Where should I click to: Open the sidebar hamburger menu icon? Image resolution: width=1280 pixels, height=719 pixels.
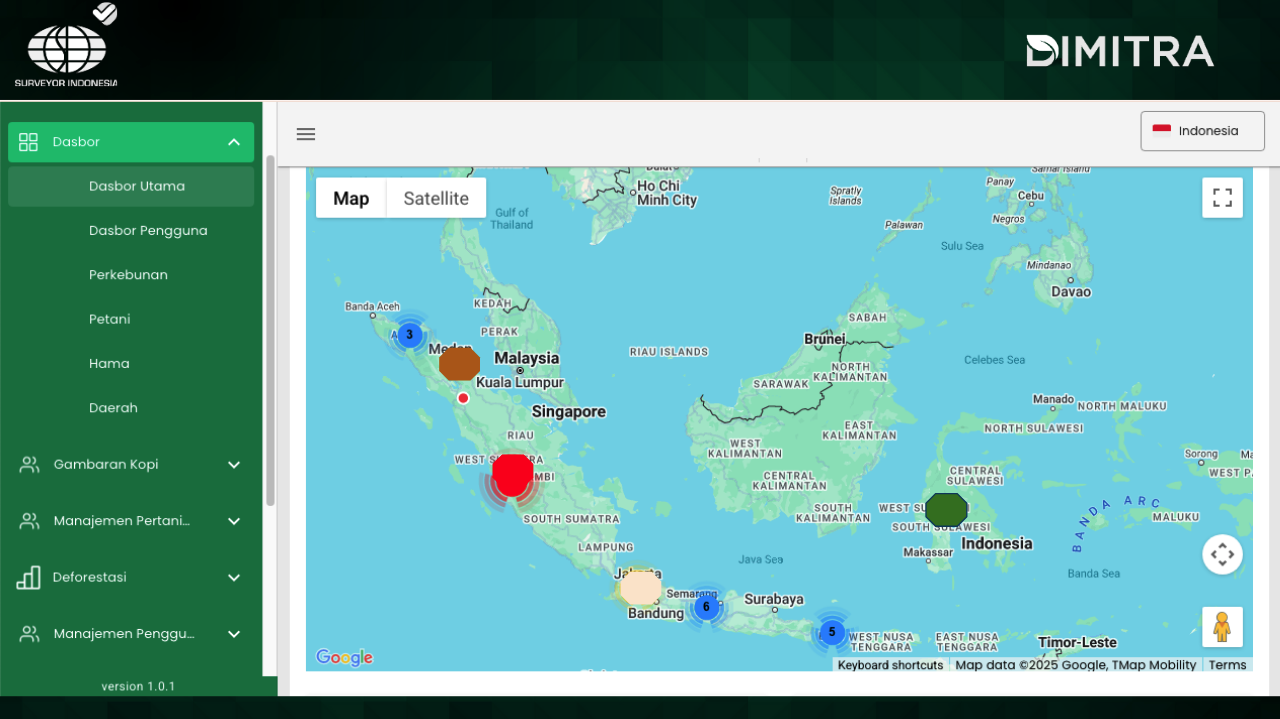[x=305, y=133]
